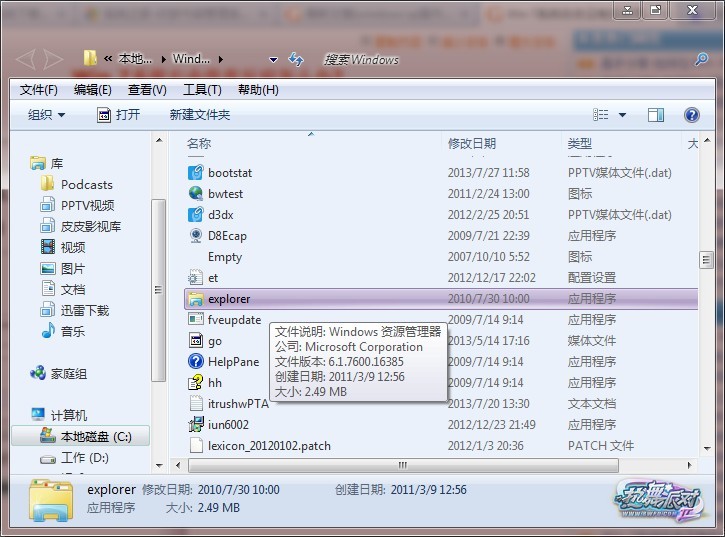Open the 音乐 library
725x537 pixels.
point(63,331)
